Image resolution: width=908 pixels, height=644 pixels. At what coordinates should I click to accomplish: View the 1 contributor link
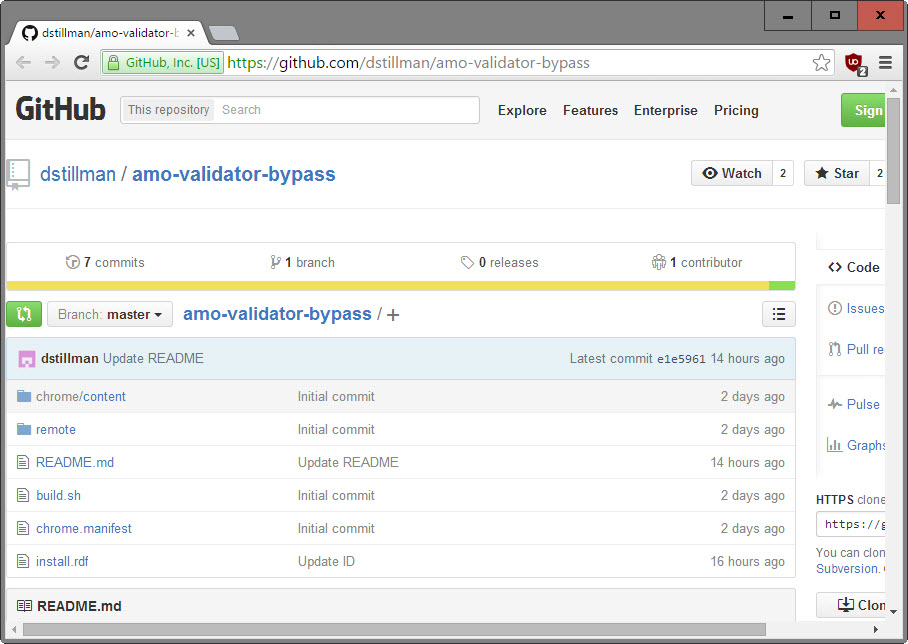coord(697,262)
